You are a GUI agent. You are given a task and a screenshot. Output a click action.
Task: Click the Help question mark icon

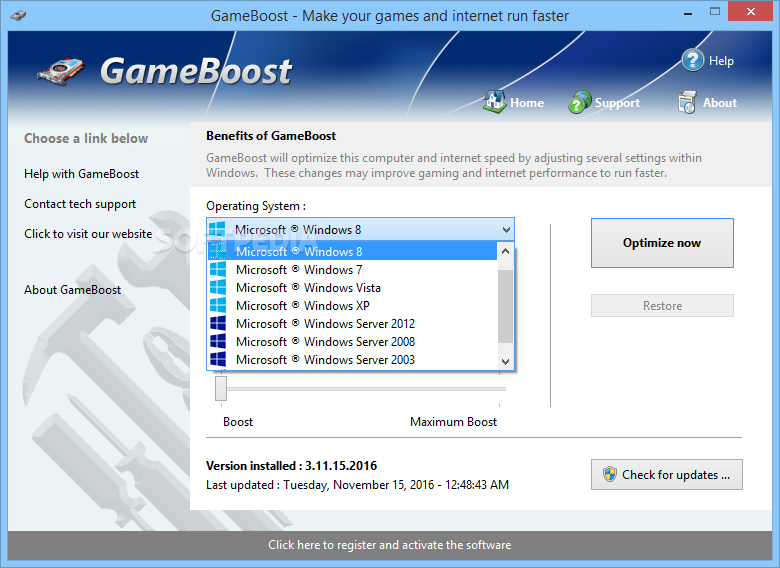tap(692, 61)
